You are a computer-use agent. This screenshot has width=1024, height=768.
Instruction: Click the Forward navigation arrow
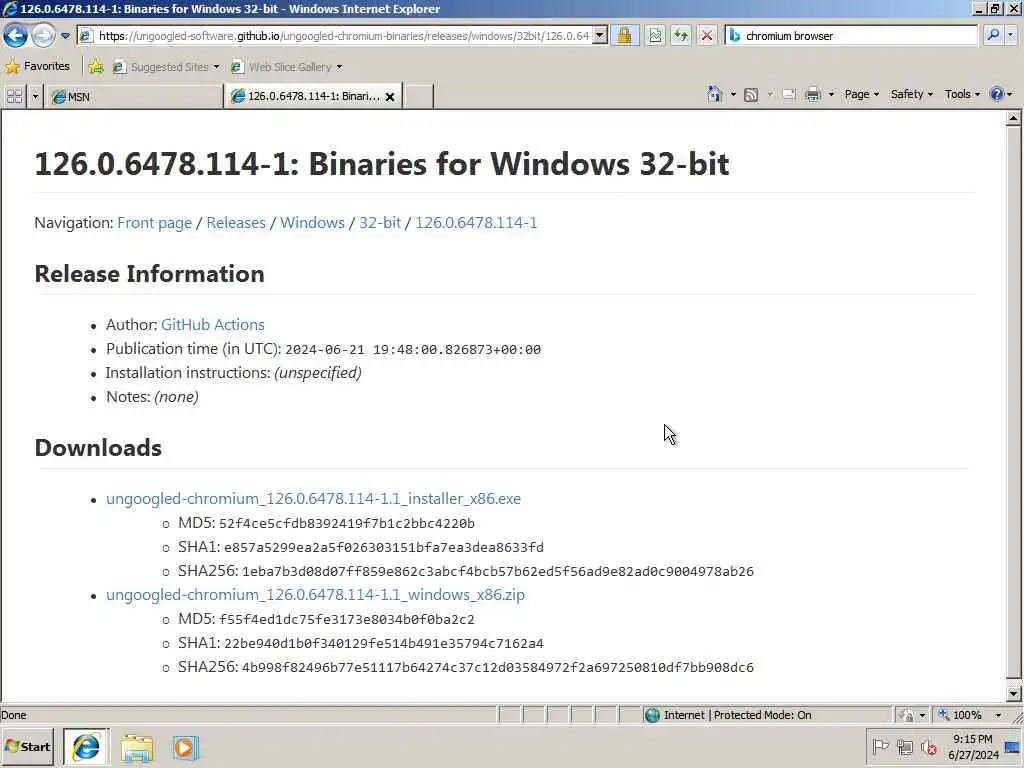(x=43, y=35)
